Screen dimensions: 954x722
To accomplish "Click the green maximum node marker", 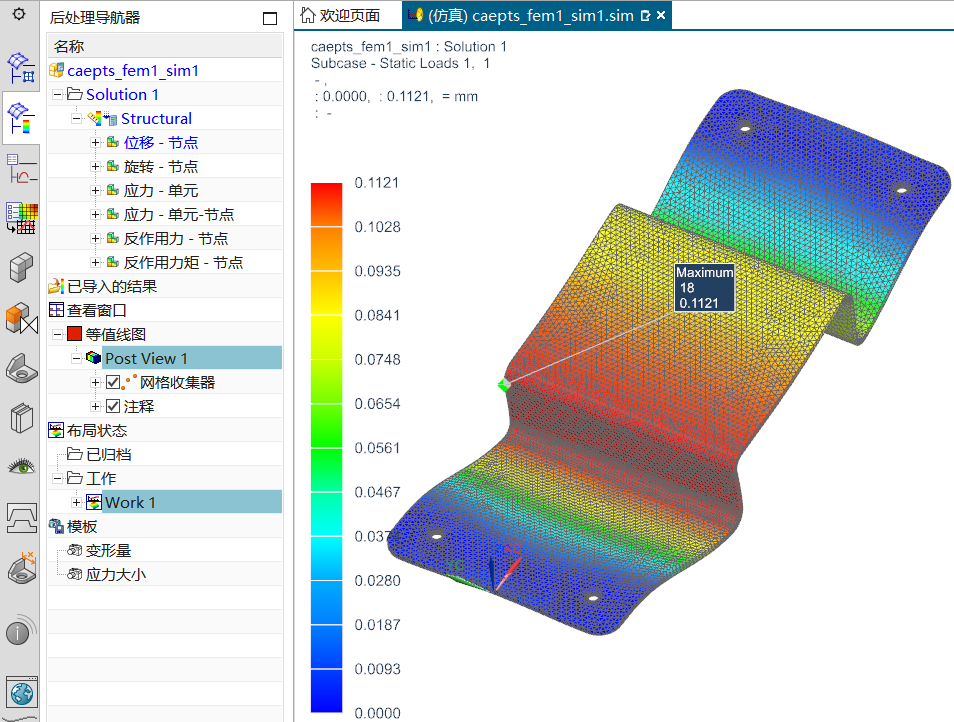I will 503,384.
